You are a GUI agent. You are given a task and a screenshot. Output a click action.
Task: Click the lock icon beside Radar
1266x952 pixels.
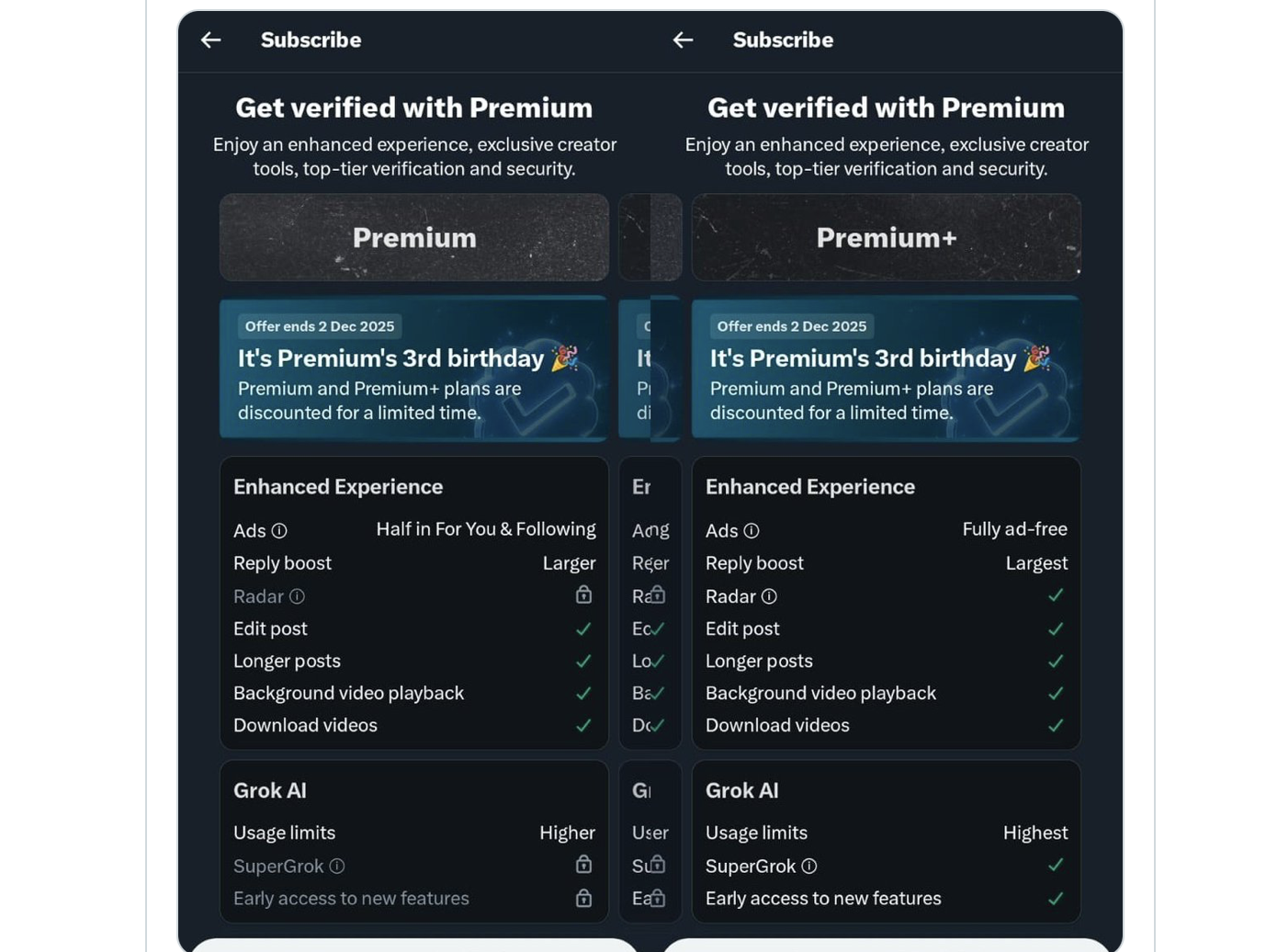[x=583, y=595]
